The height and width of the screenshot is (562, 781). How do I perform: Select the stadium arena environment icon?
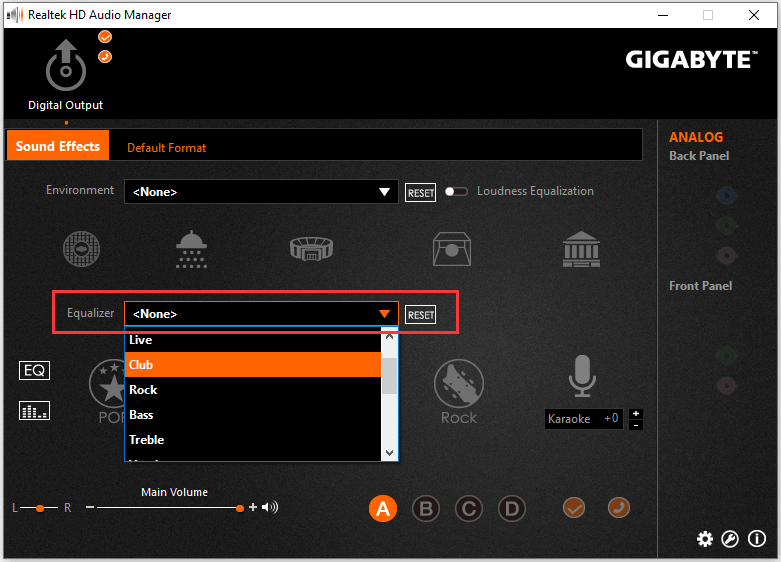click(311, 248)
